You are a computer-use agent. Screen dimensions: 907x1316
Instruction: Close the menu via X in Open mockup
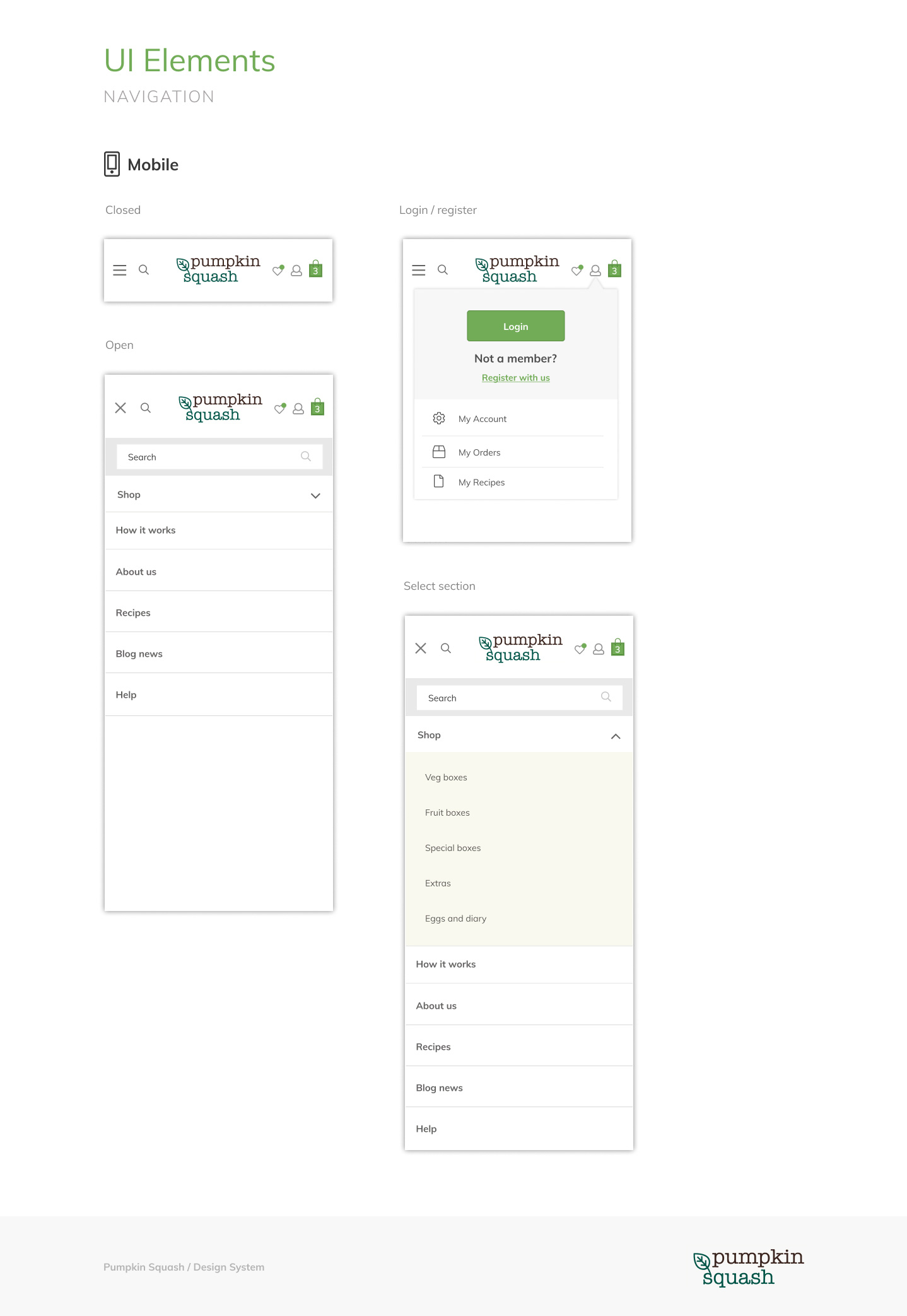tap(120, 408)
